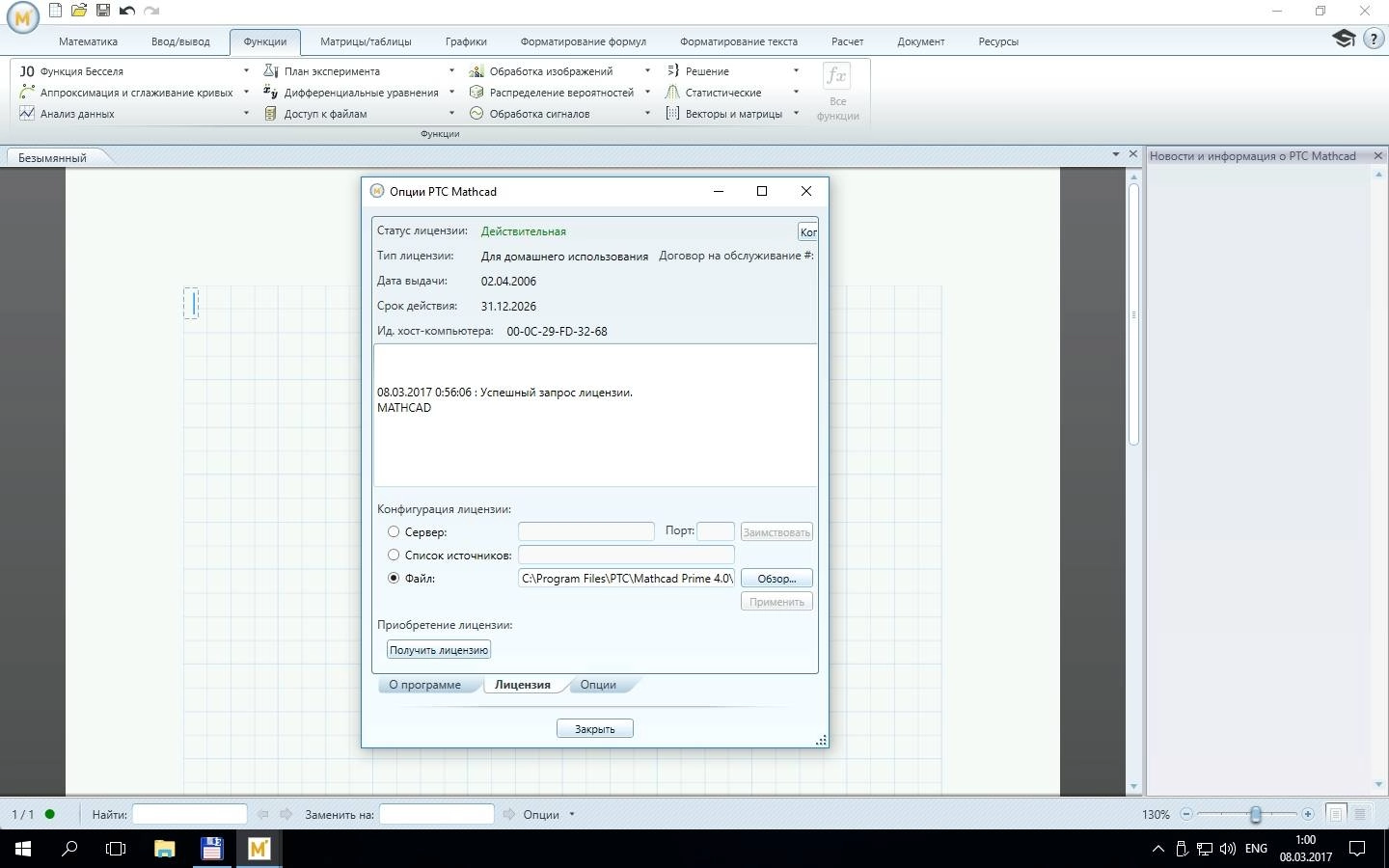
Task: Click the Применить button
Action: (776, 602)
